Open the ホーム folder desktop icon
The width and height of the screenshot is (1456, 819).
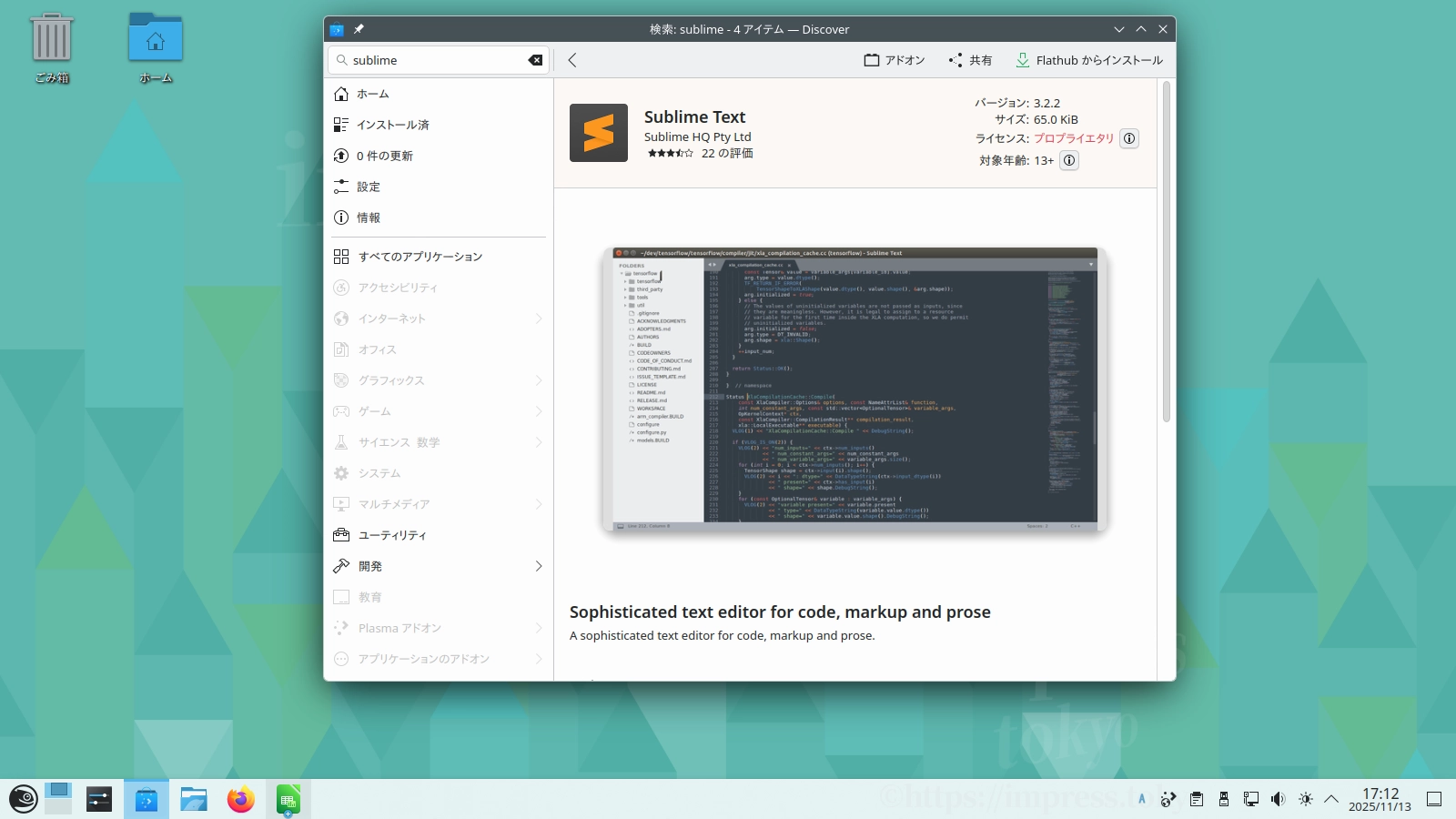coord(156,48)
